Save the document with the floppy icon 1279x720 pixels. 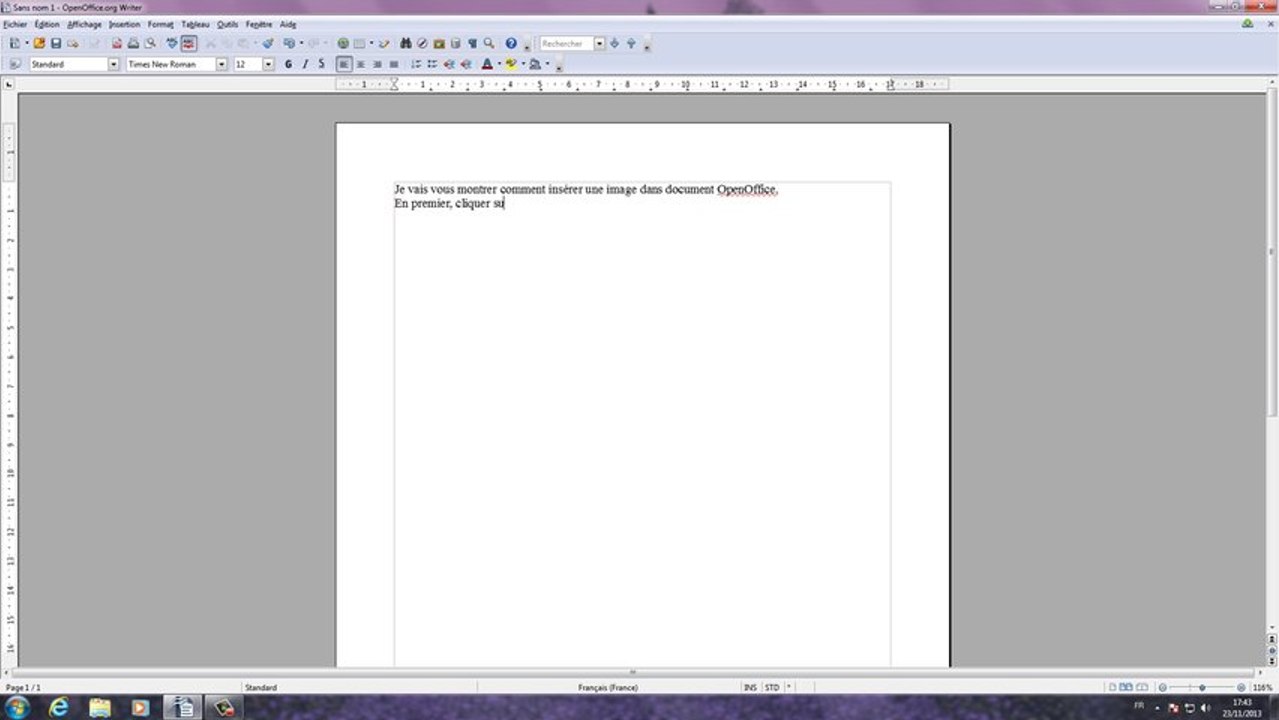pyautogui.click(x=56, y=44)
